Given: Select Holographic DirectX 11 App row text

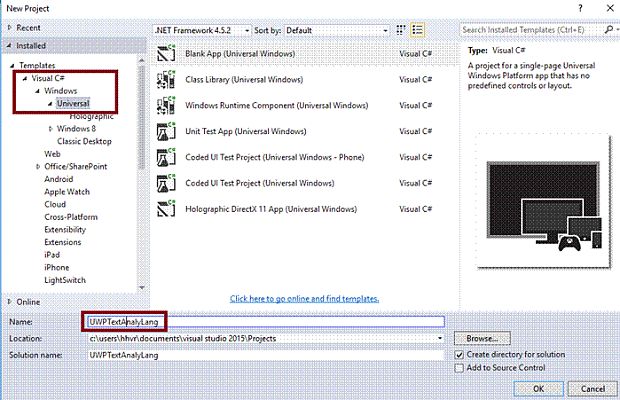Looking at the screenshot, I should tap(271, 209).
